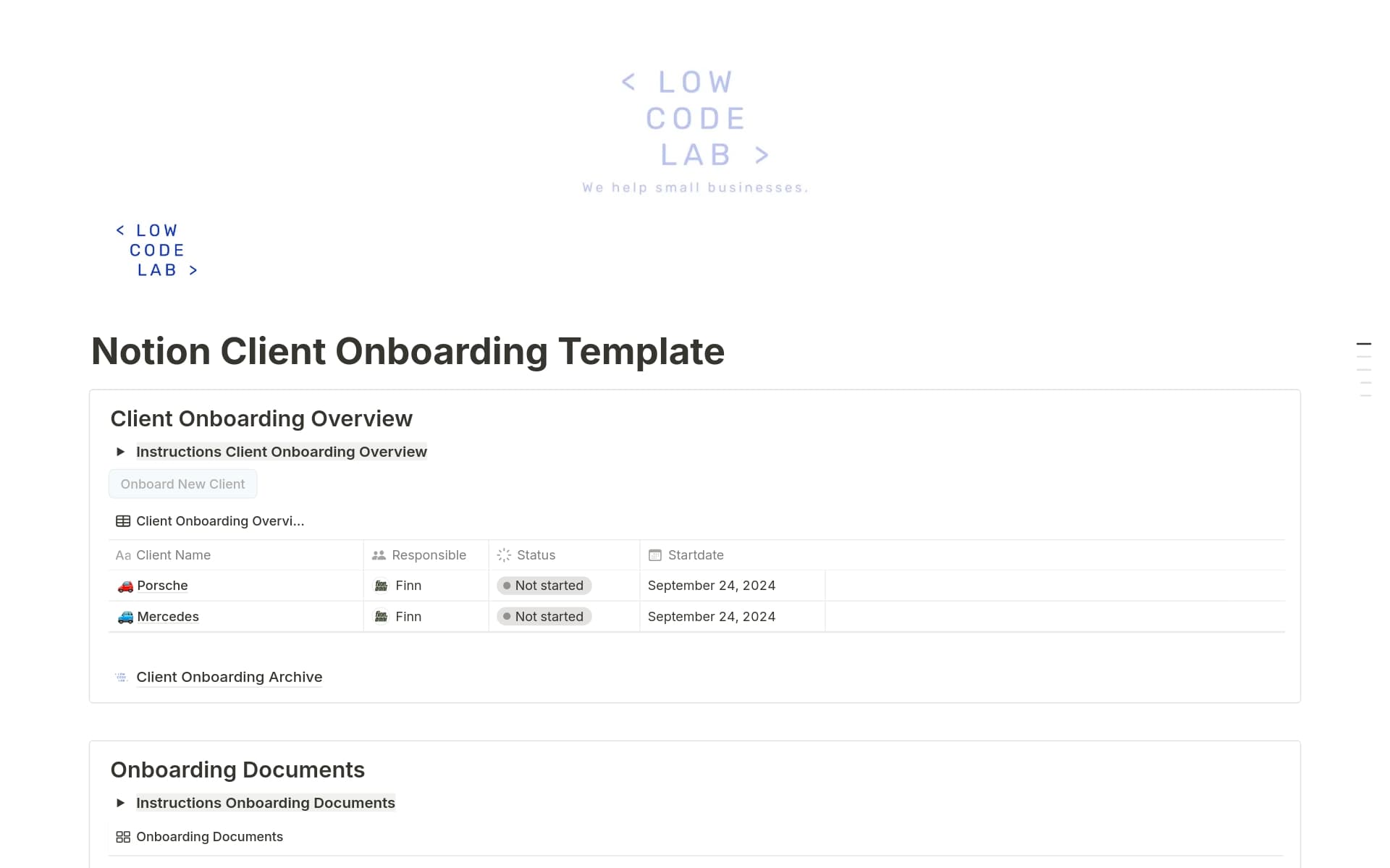Click the dust icon of Client Onboarding Archive

(x=121, y=676)
